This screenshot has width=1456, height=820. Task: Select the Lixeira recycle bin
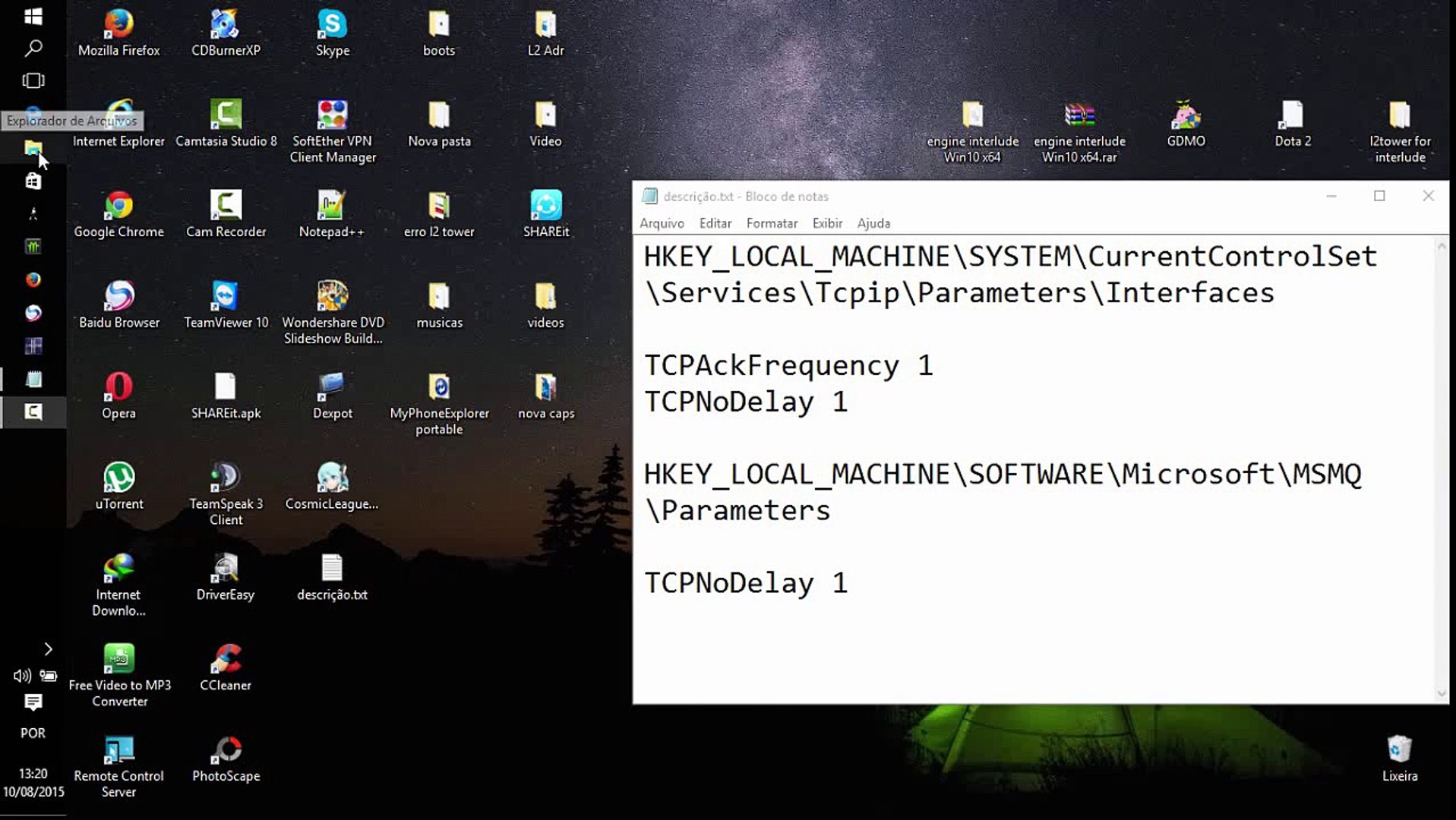[x=1399, y=759]
